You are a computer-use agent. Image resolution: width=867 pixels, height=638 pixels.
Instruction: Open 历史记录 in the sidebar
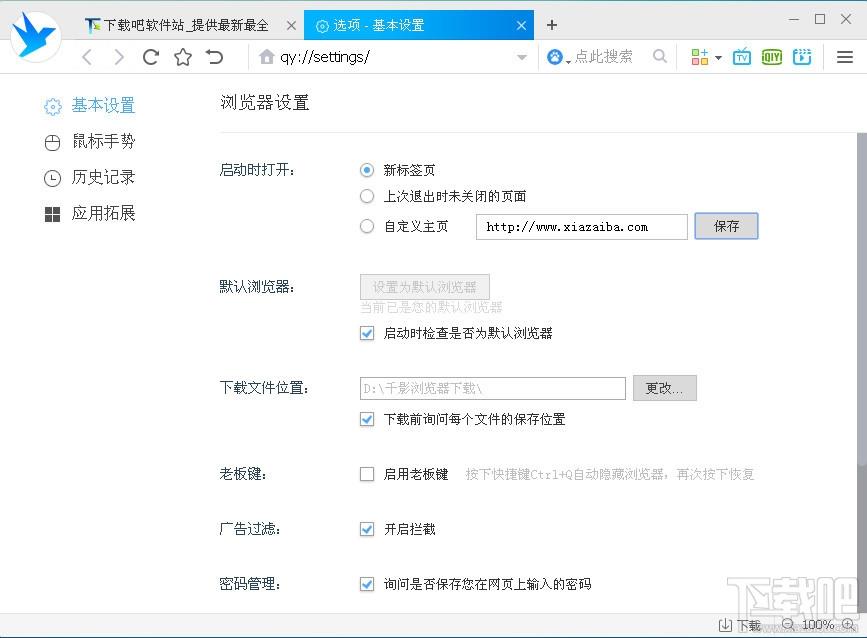[103, 177]
